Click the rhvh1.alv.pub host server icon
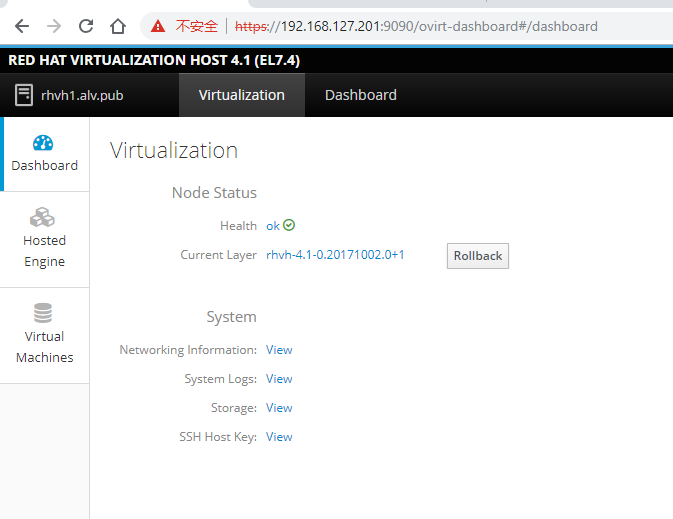Viewport: 673px width, 519px height. (24, 95)
